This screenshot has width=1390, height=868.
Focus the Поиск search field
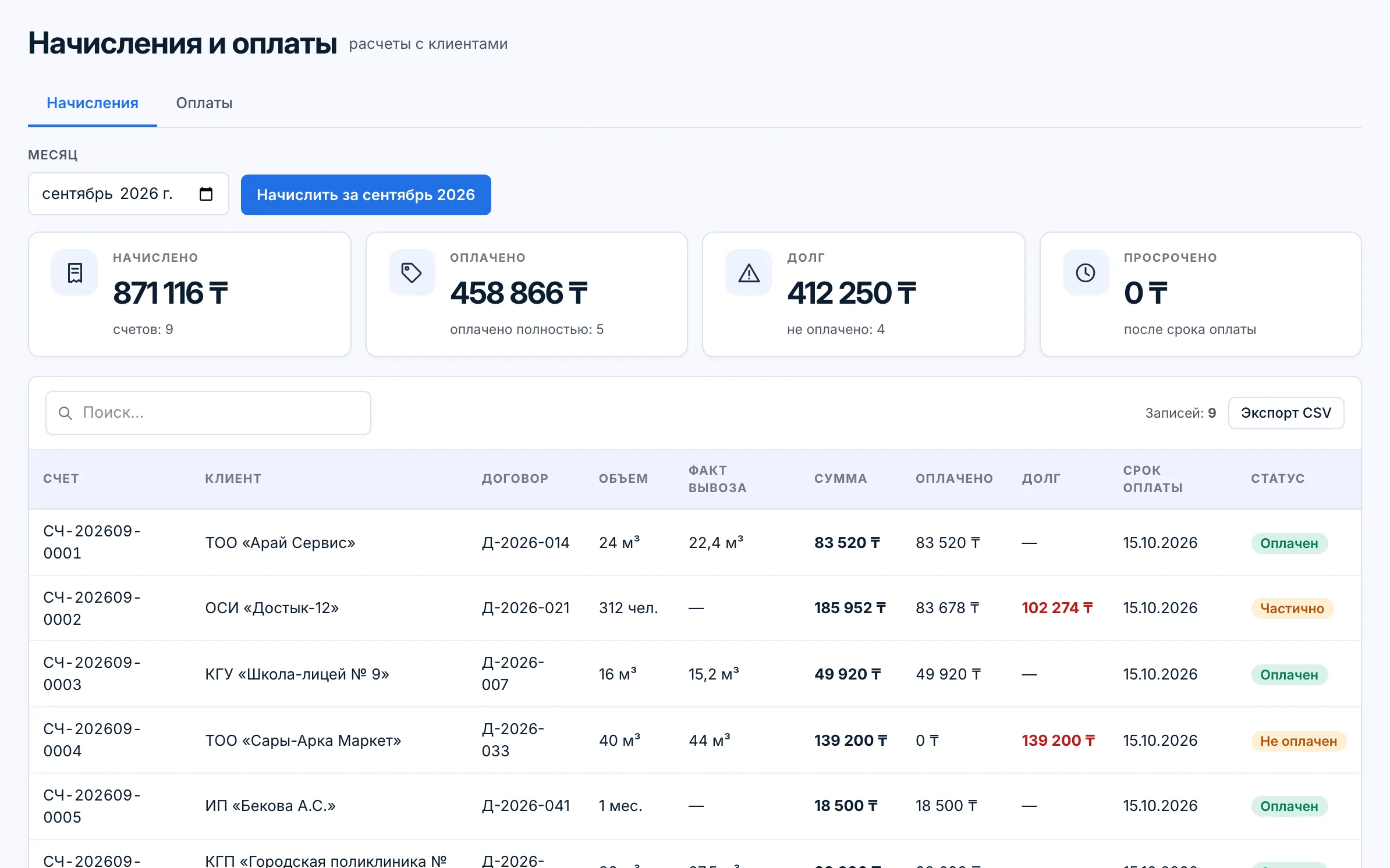(208, 413)
